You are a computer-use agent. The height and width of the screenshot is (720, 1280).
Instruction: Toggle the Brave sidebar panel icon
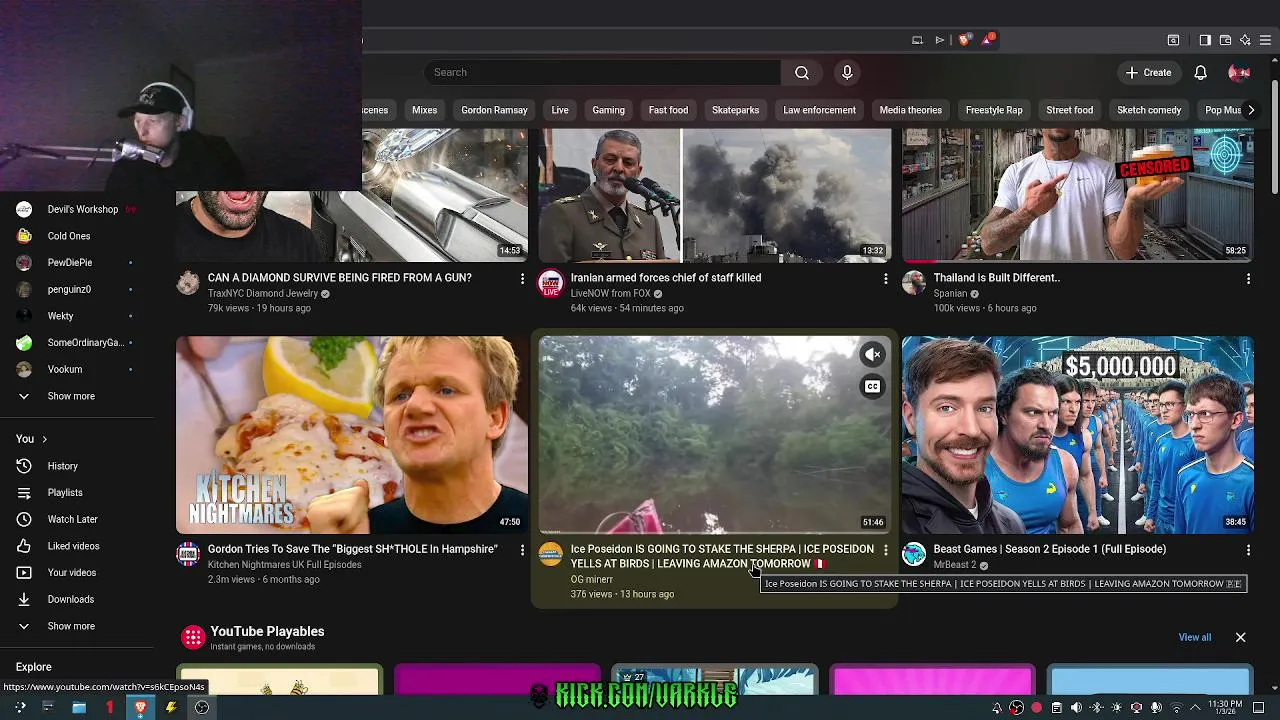1205,40
